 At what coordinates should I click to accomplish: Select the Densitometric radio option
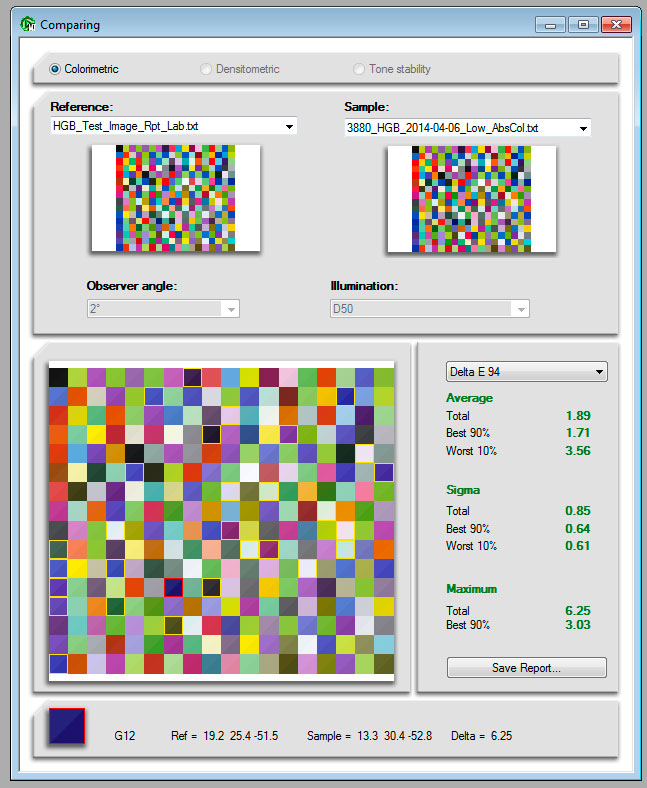click(x=207, y=69)
